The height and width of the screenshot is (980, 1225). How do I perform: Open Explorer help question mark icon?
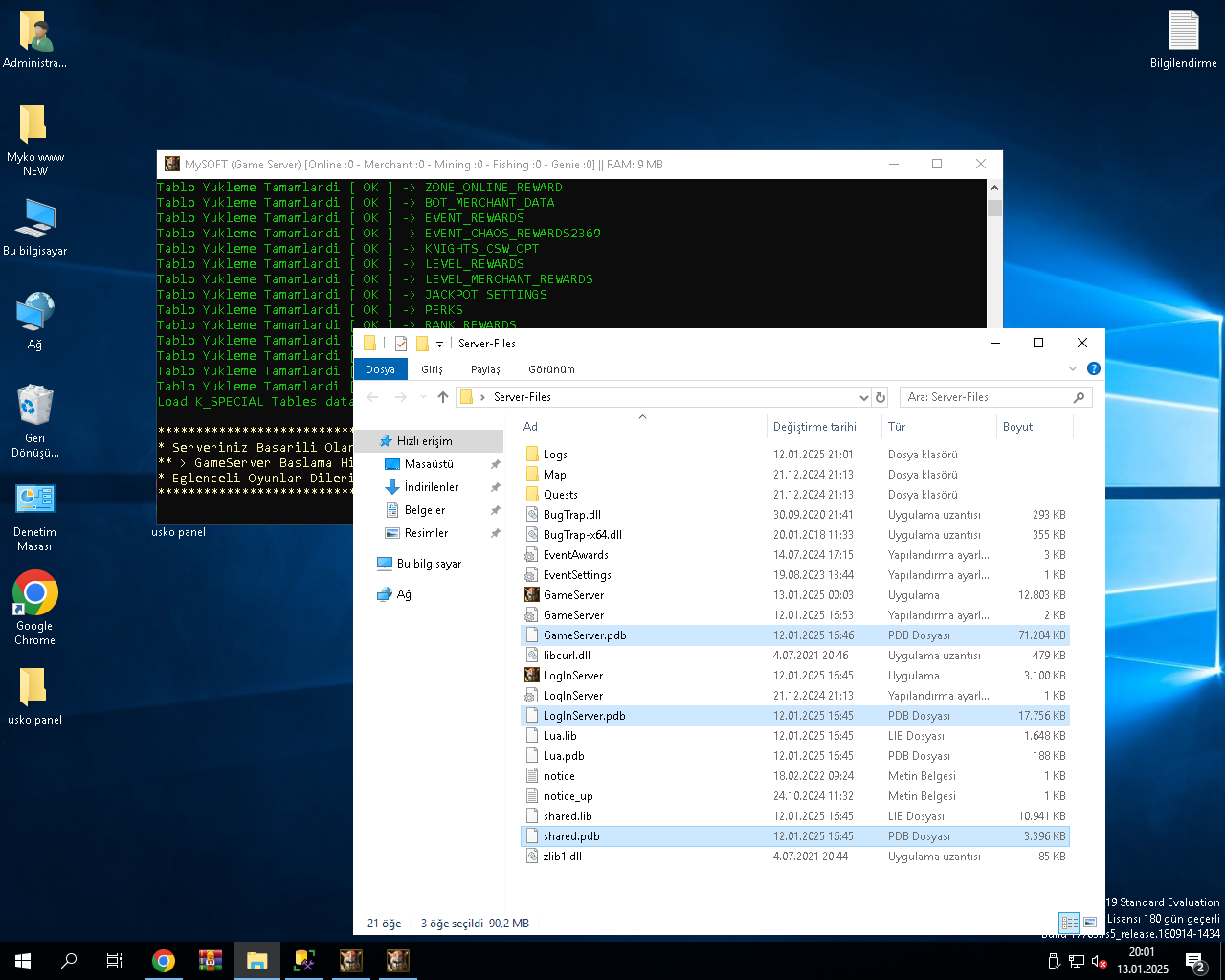(1094, 368)
